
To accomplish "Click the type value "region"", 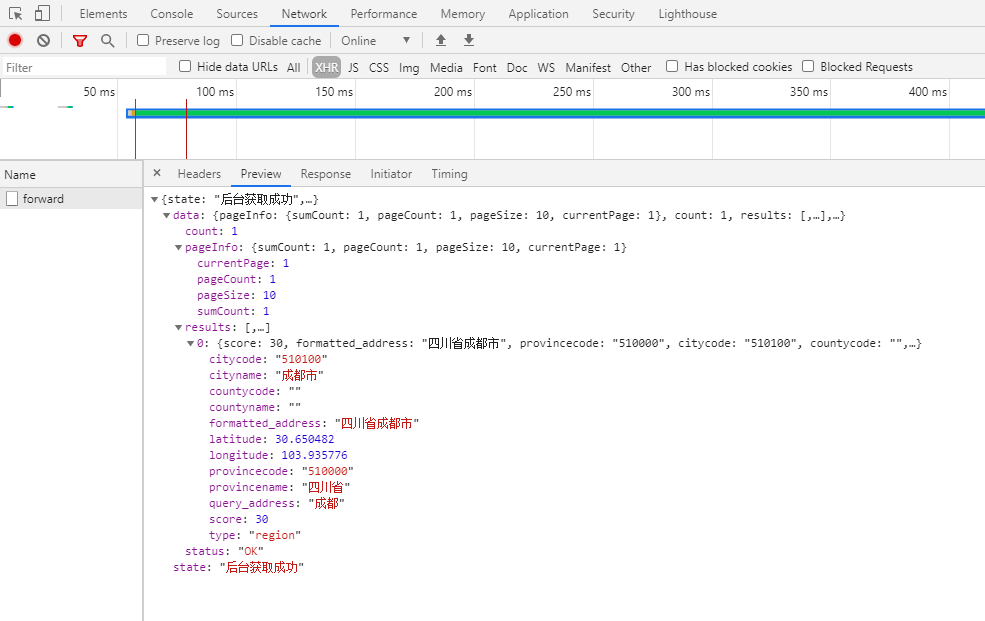I will pos(275,536).
